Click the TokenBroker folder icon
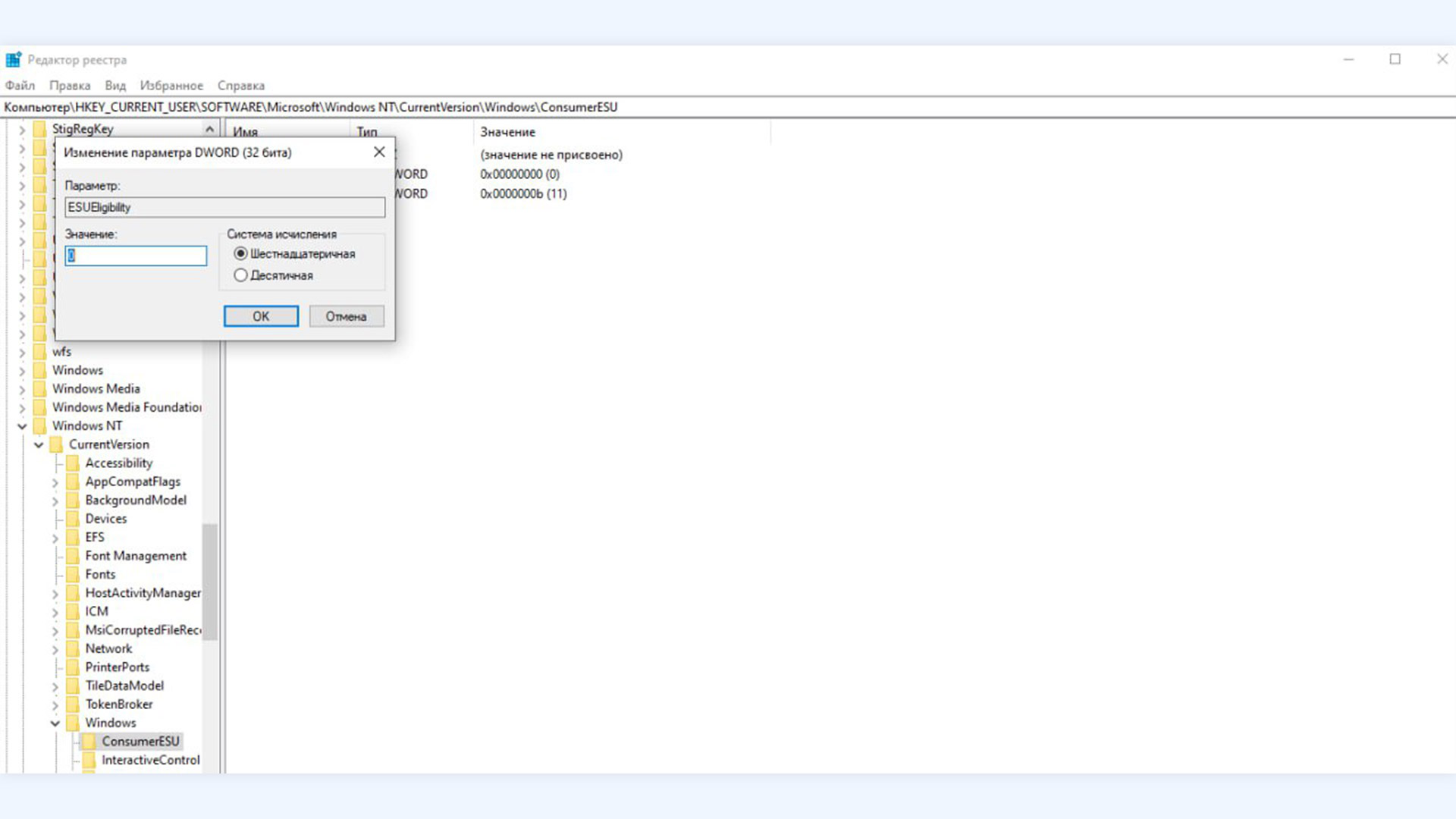 73,704
